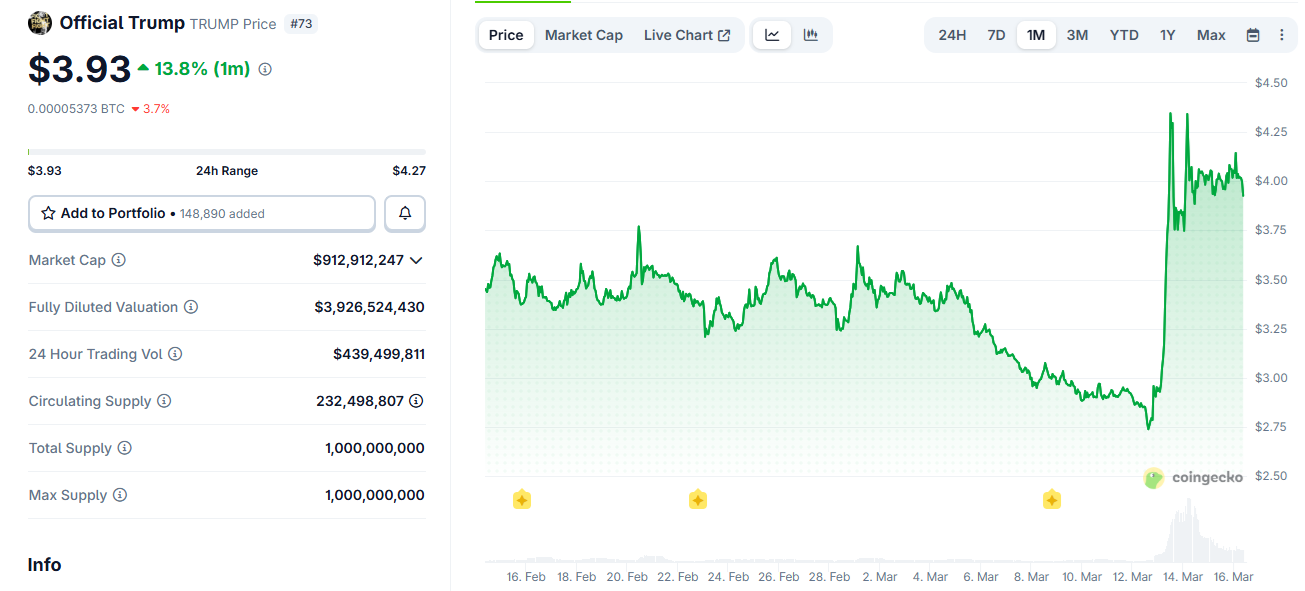This screenshot has width=1305, height=591.
Task: Select the line chart icon
Action: pos(771,34)
